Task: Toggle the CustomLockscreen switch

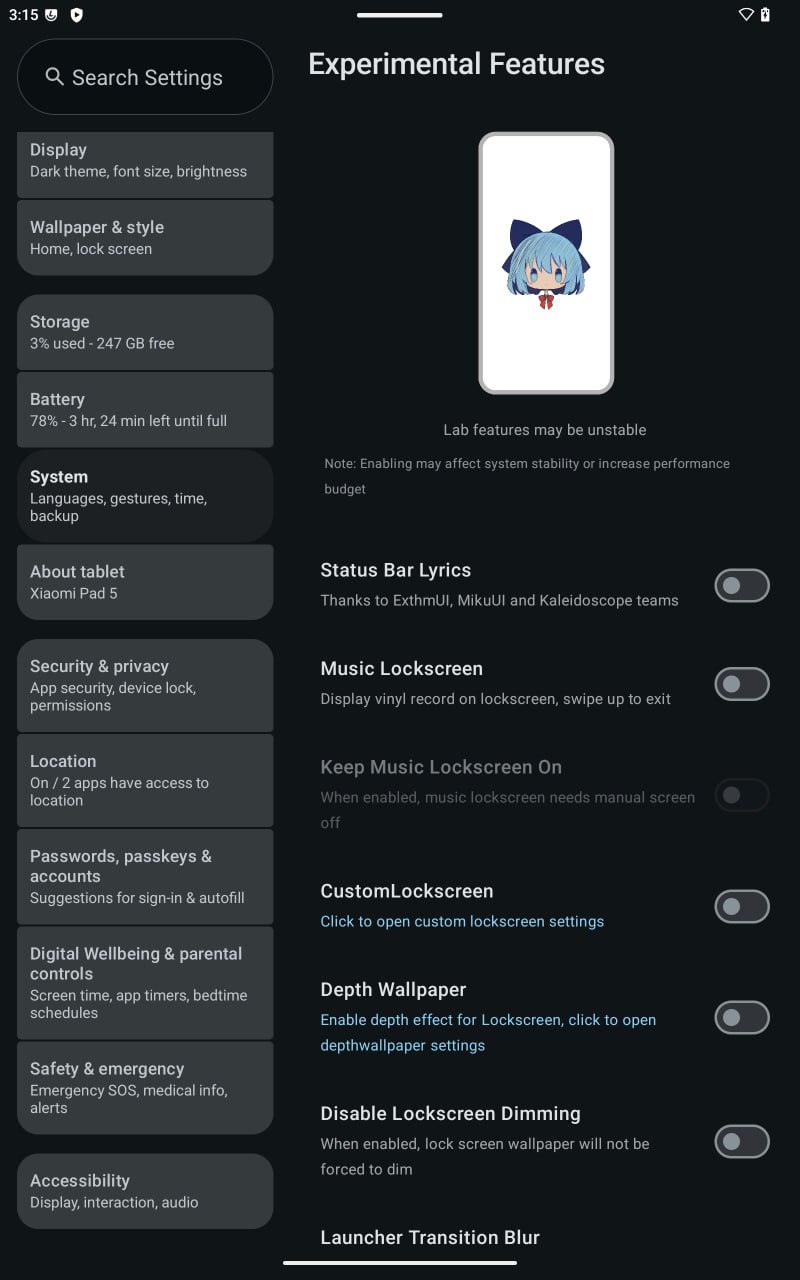Action: (742, 906)
